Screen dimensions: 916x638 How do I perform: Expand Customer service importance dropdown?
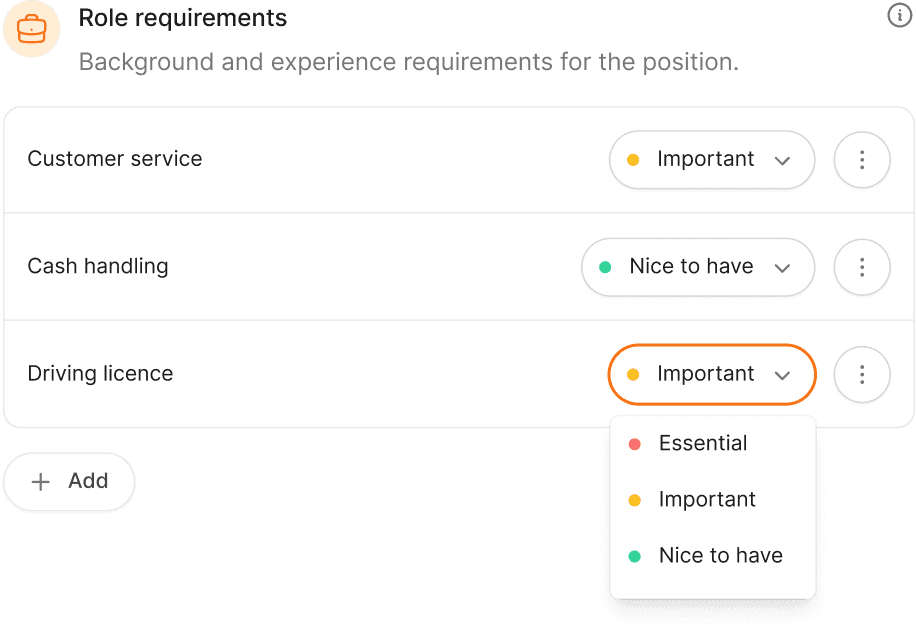pyautogui.click(x=711, y=160)
